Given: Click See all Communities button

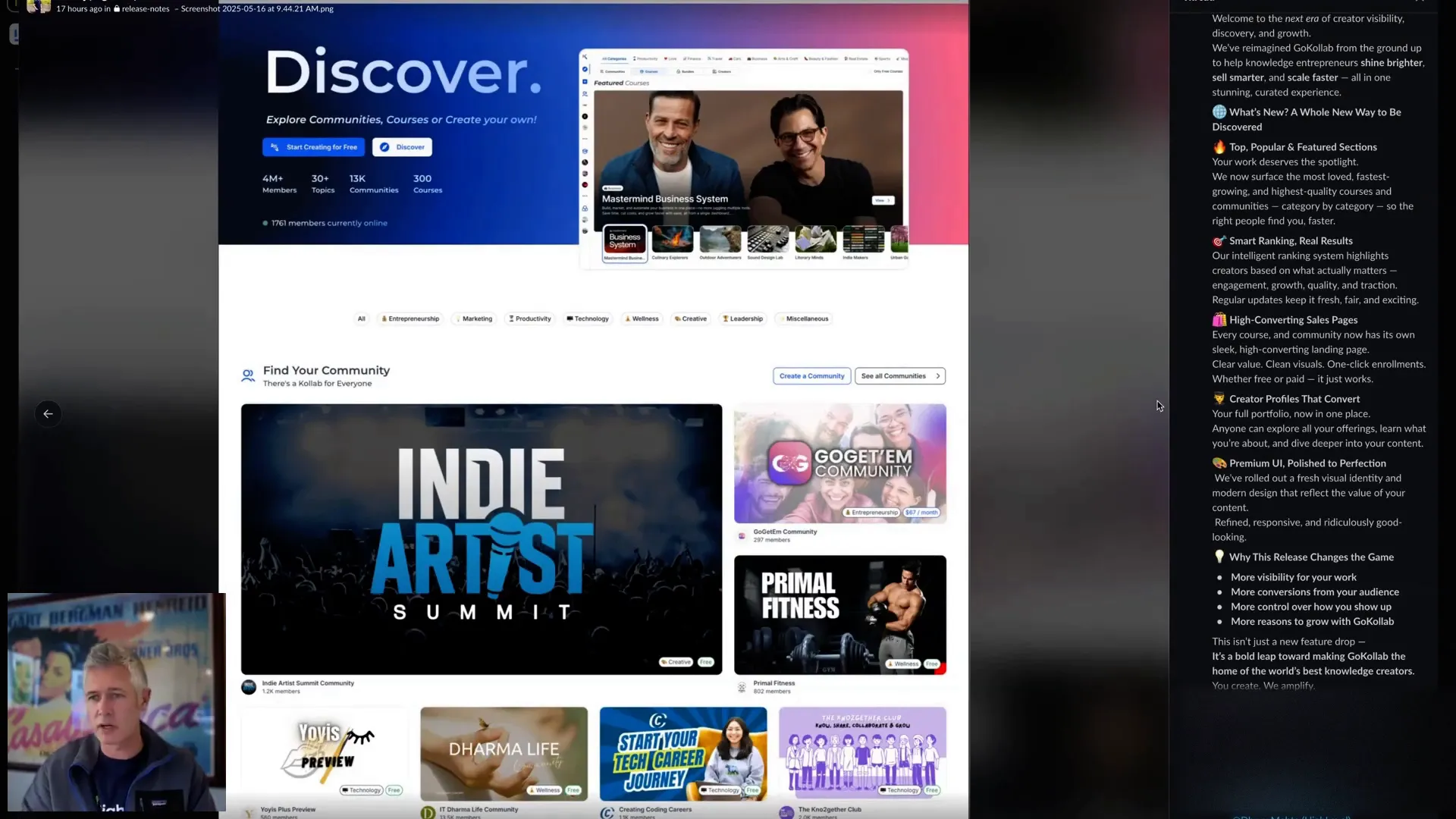Looking at the screenshot, I should pyautogui.click(x=900, y=376).
